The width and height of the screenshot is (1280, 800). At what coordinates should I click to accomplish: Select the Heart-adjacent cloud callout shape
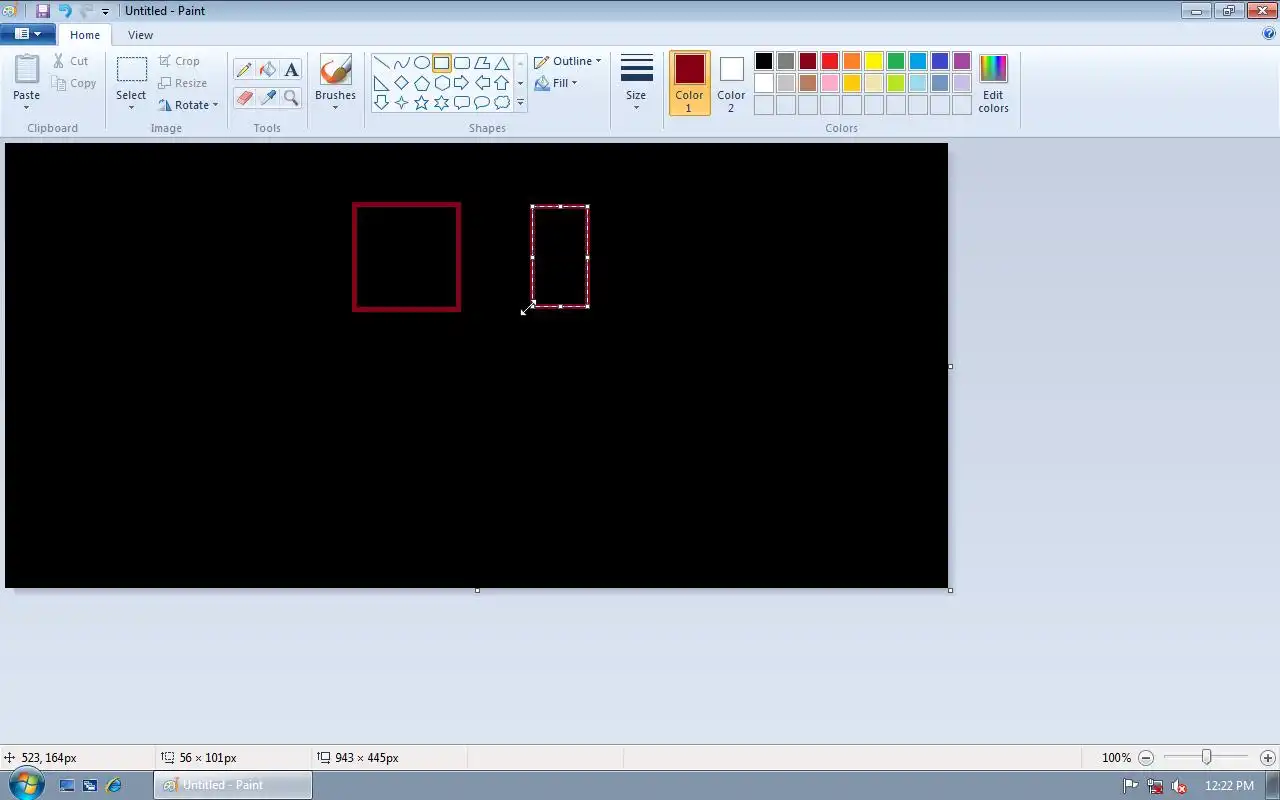pyautogui.click(x=502, y=103)
